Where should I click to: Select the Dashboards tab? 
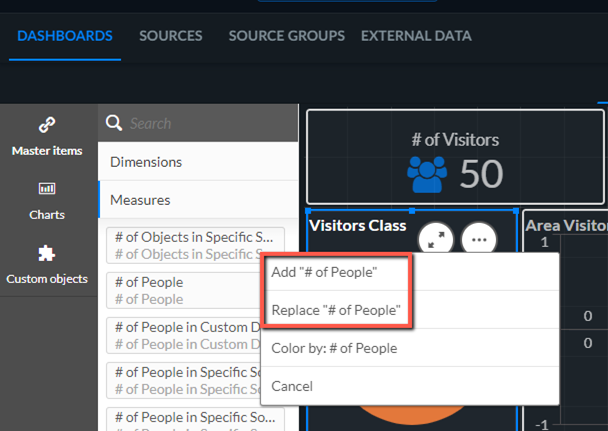[65, 36]
